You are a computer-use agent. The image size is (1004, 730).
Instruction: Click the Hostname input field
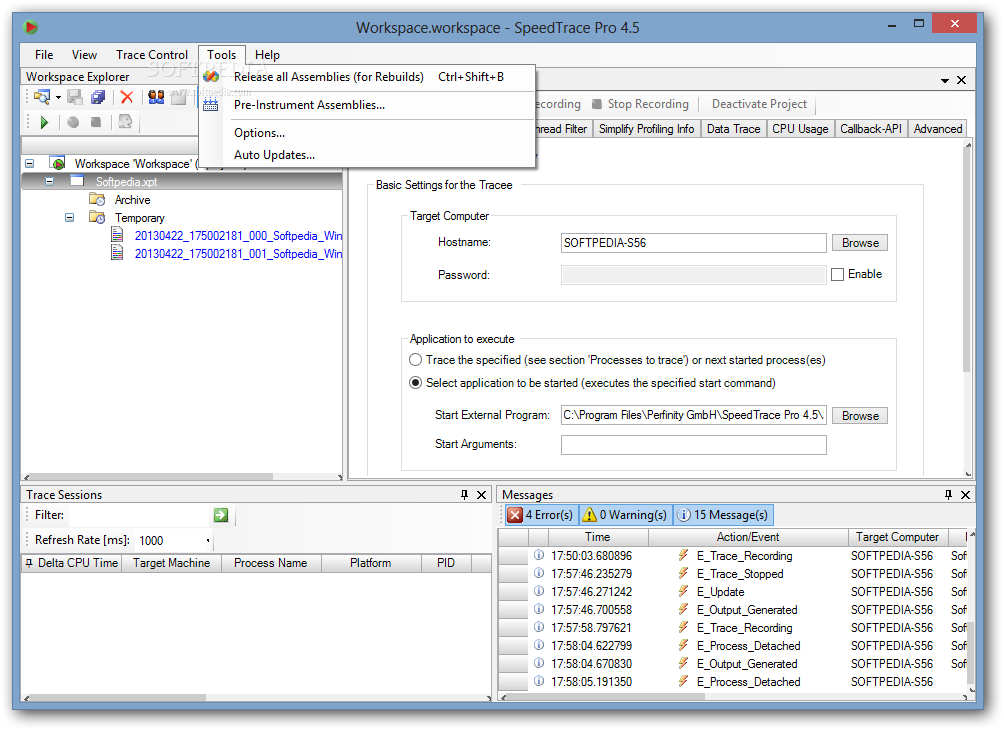click(x=693, y=243)
